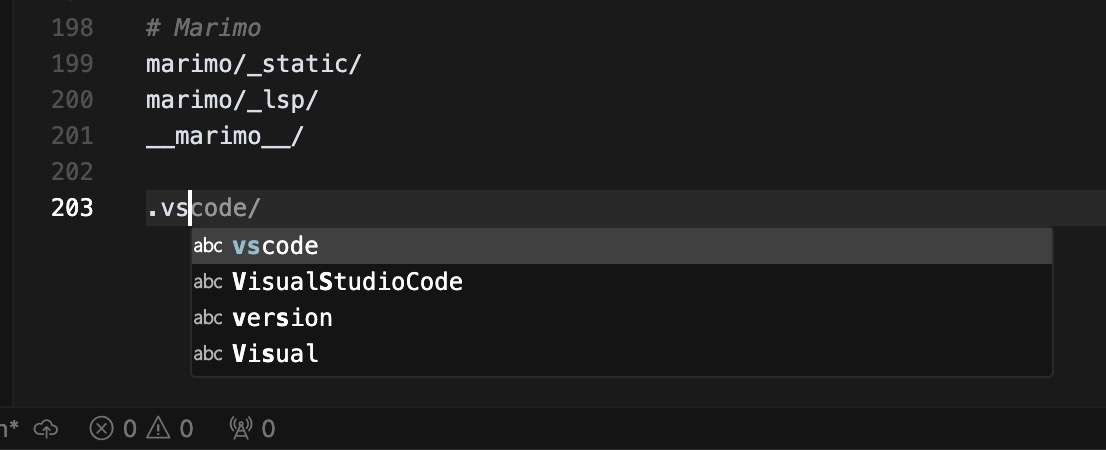This screenshot has height=450, width=1106.
Task: Click the abc icon beside vscode
Action: [208, 246]
